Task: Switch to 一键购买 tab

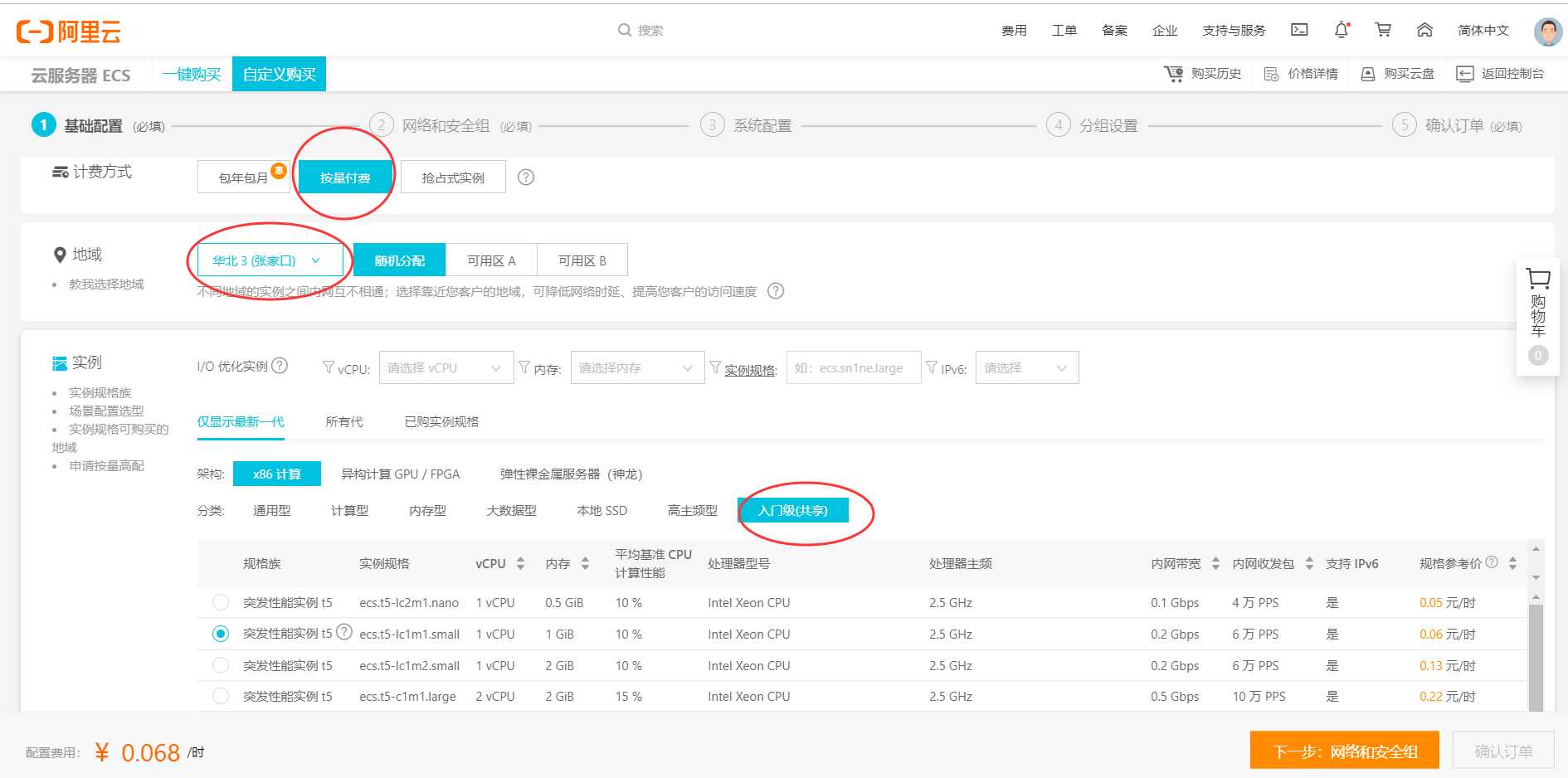Action: (192, 74)
